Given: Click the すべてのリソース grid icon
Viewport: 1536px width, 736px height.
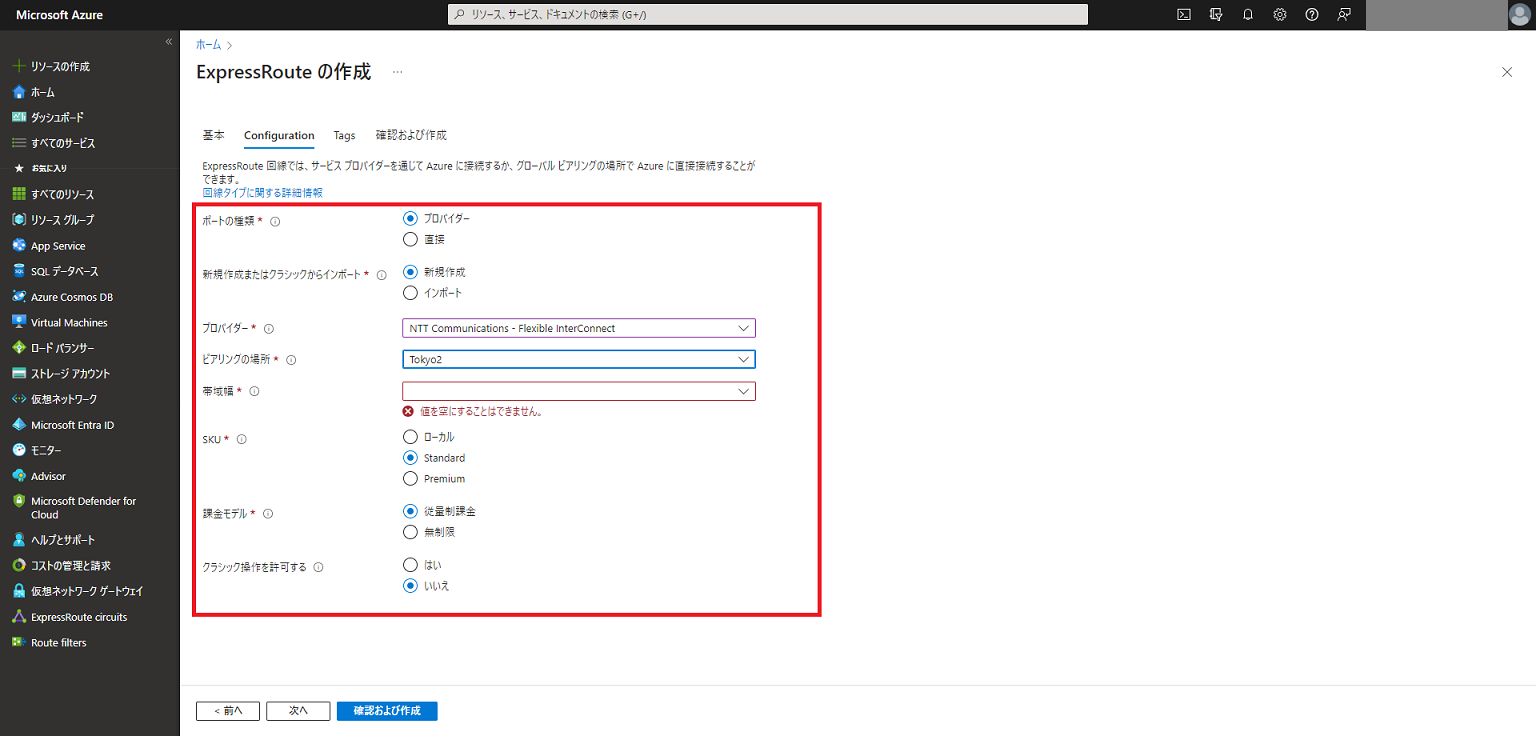Looking at the screenshot, I should click(x=18, y=194).
